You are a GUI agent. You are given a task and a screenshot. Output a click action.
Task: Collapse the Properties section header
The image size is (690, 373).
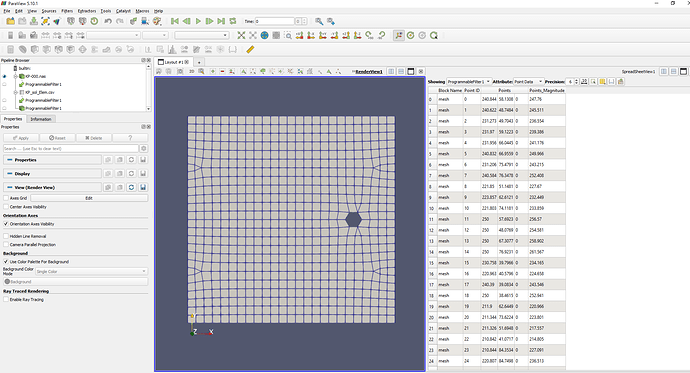52,160
